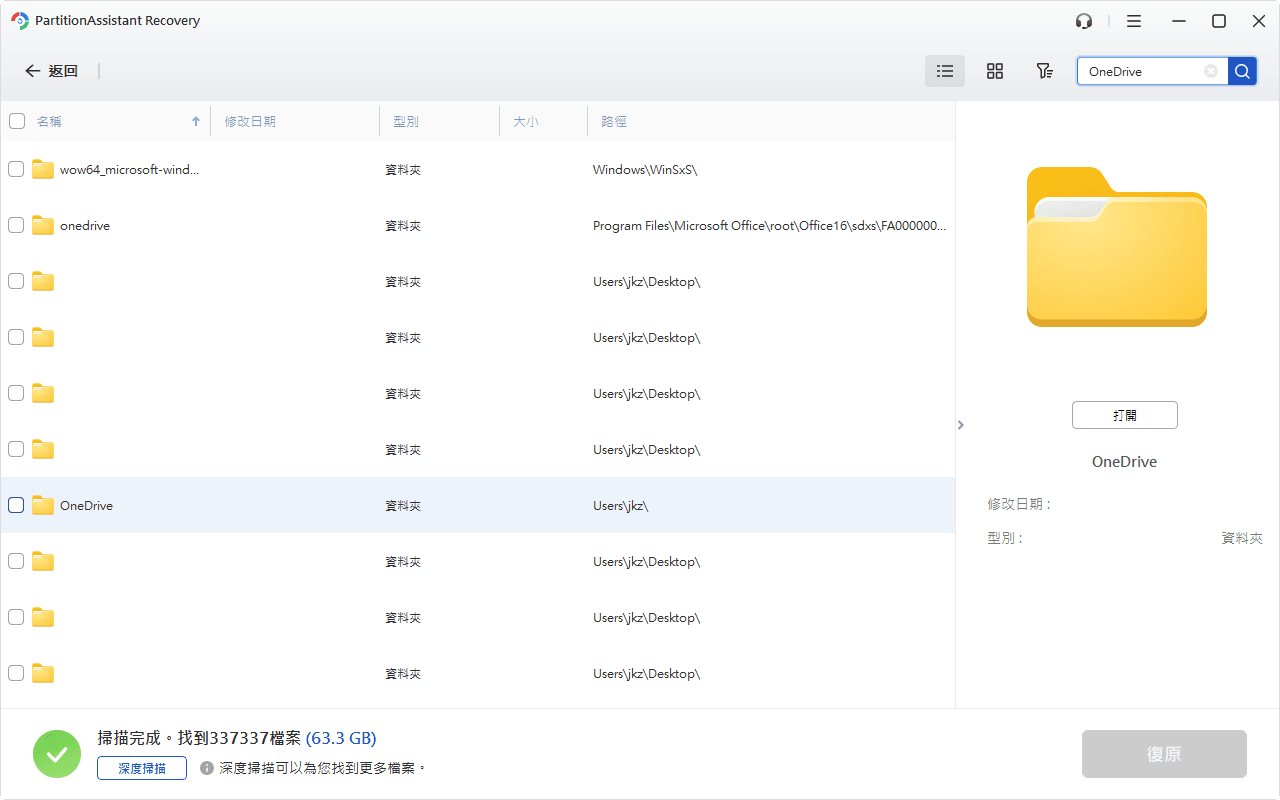Select the lowercase onedrive folder name
Screen dimensions: 1280x800
pyautogui.click(x=85, y=226)
